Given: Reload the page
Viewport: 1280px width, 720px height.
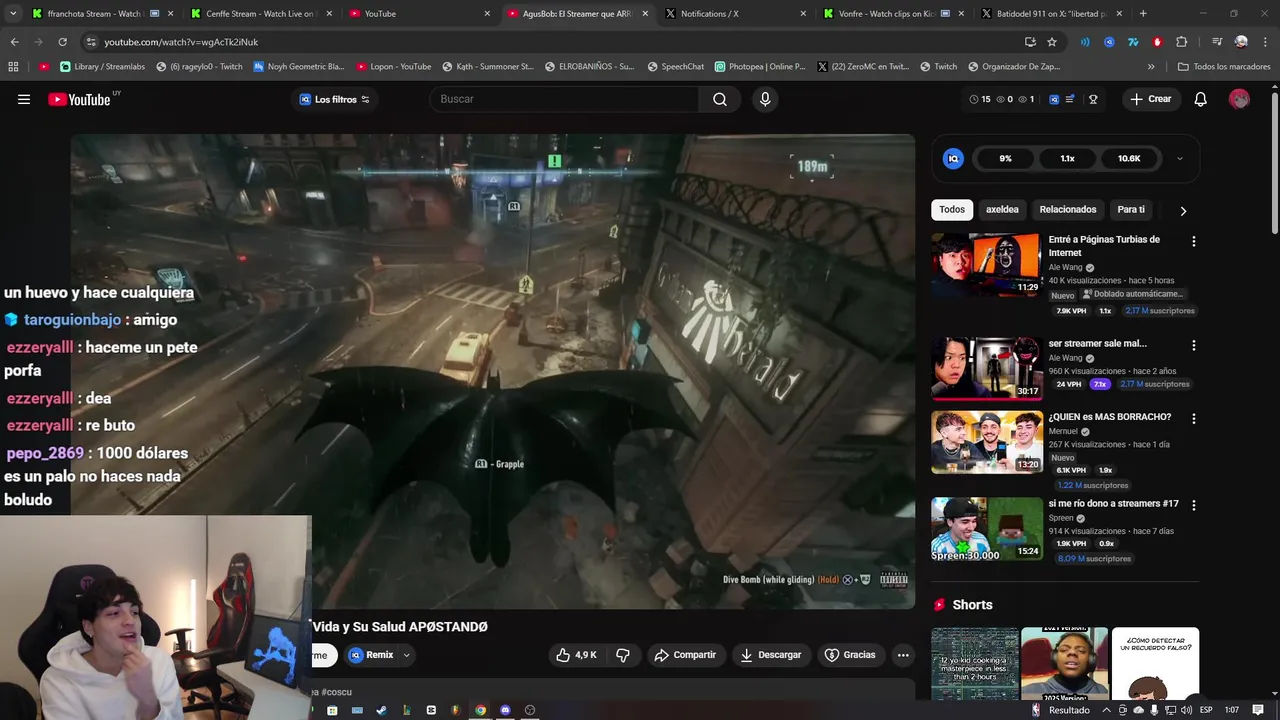Looking at the screenshot, I should click(62, 42).
